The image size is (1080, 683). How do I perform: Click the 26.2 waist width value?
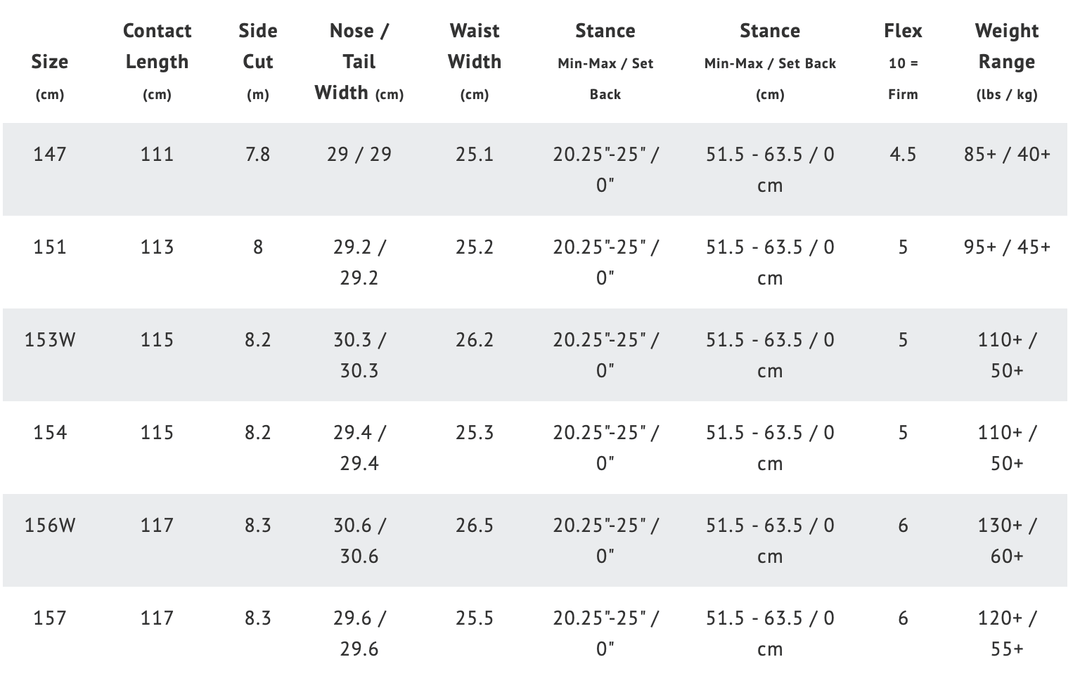coord(474,340)
